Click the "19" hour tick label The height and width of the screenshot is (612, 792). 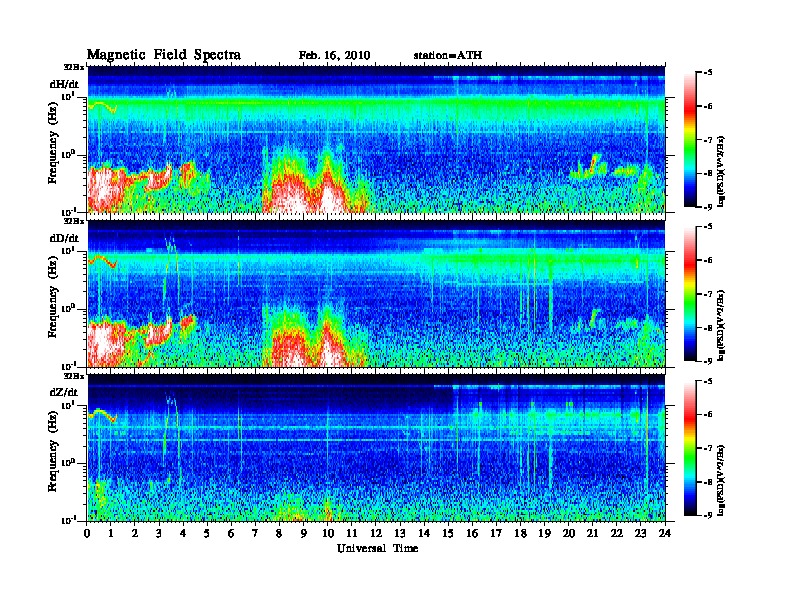coord(544,534)
